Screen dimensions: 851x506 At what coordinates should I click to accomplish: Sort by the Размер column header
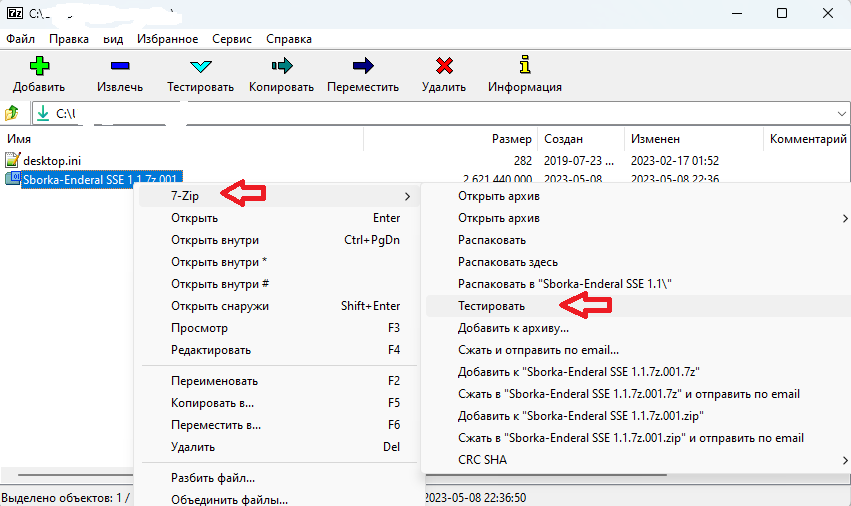click(x=511, y=139)
